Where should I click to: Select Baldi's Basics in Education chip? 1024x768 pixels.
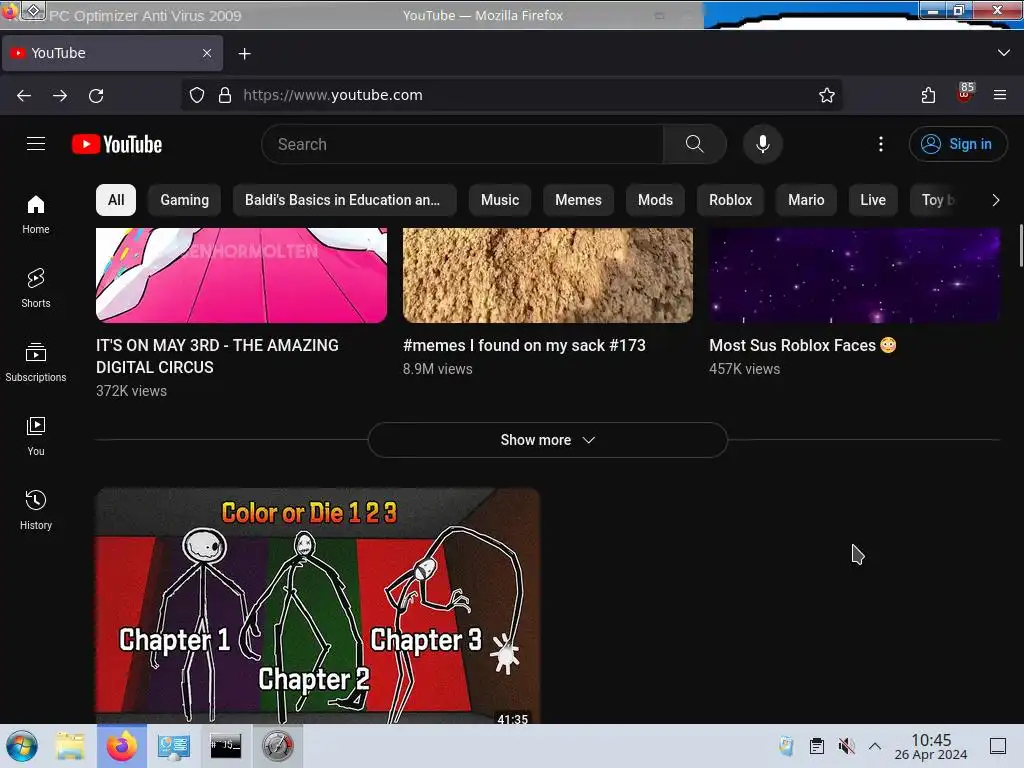click(x=344, y=200)
